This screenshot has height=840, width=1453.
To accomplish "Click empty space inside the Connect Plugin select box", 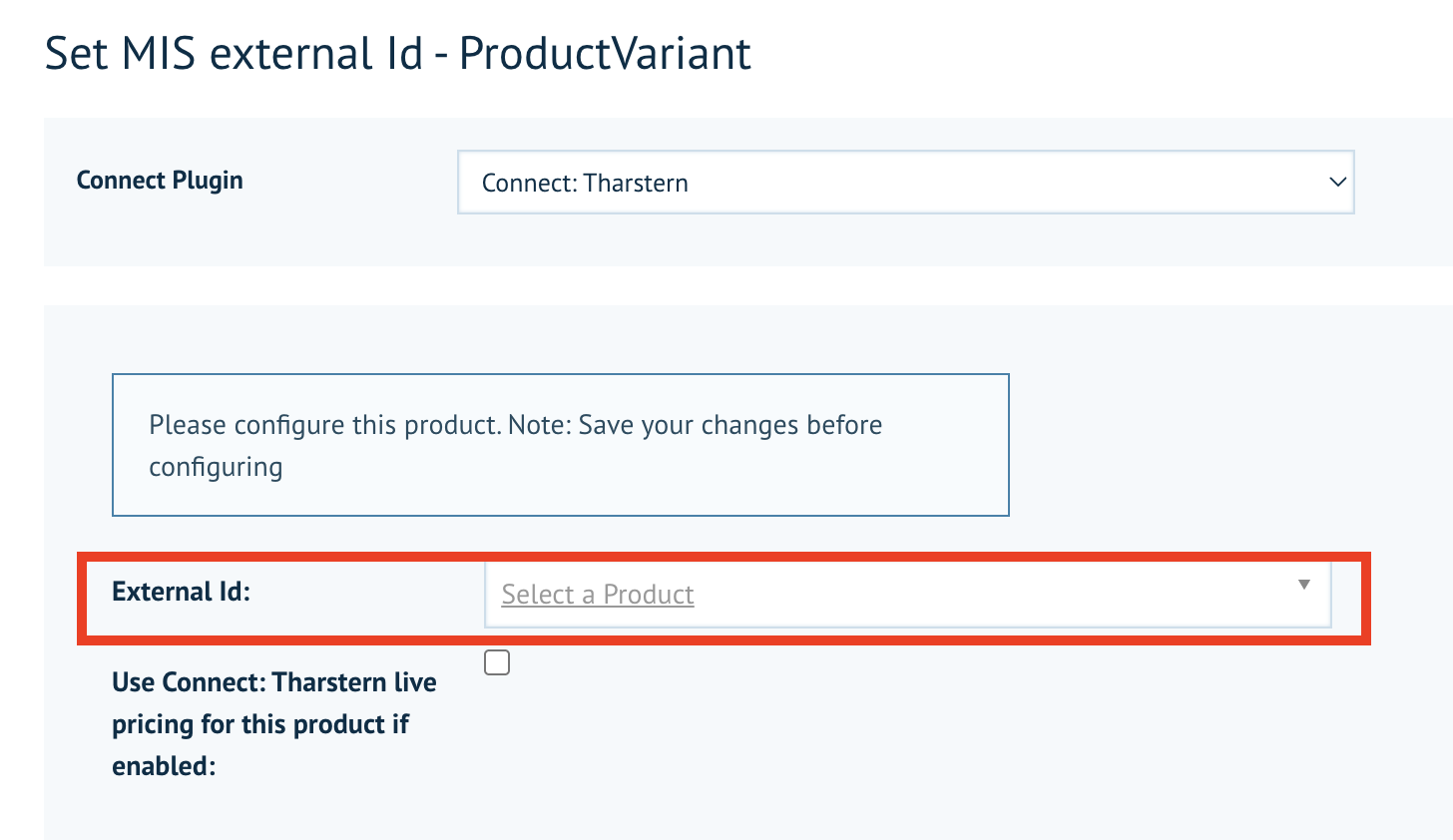I will tap(998, 183).
